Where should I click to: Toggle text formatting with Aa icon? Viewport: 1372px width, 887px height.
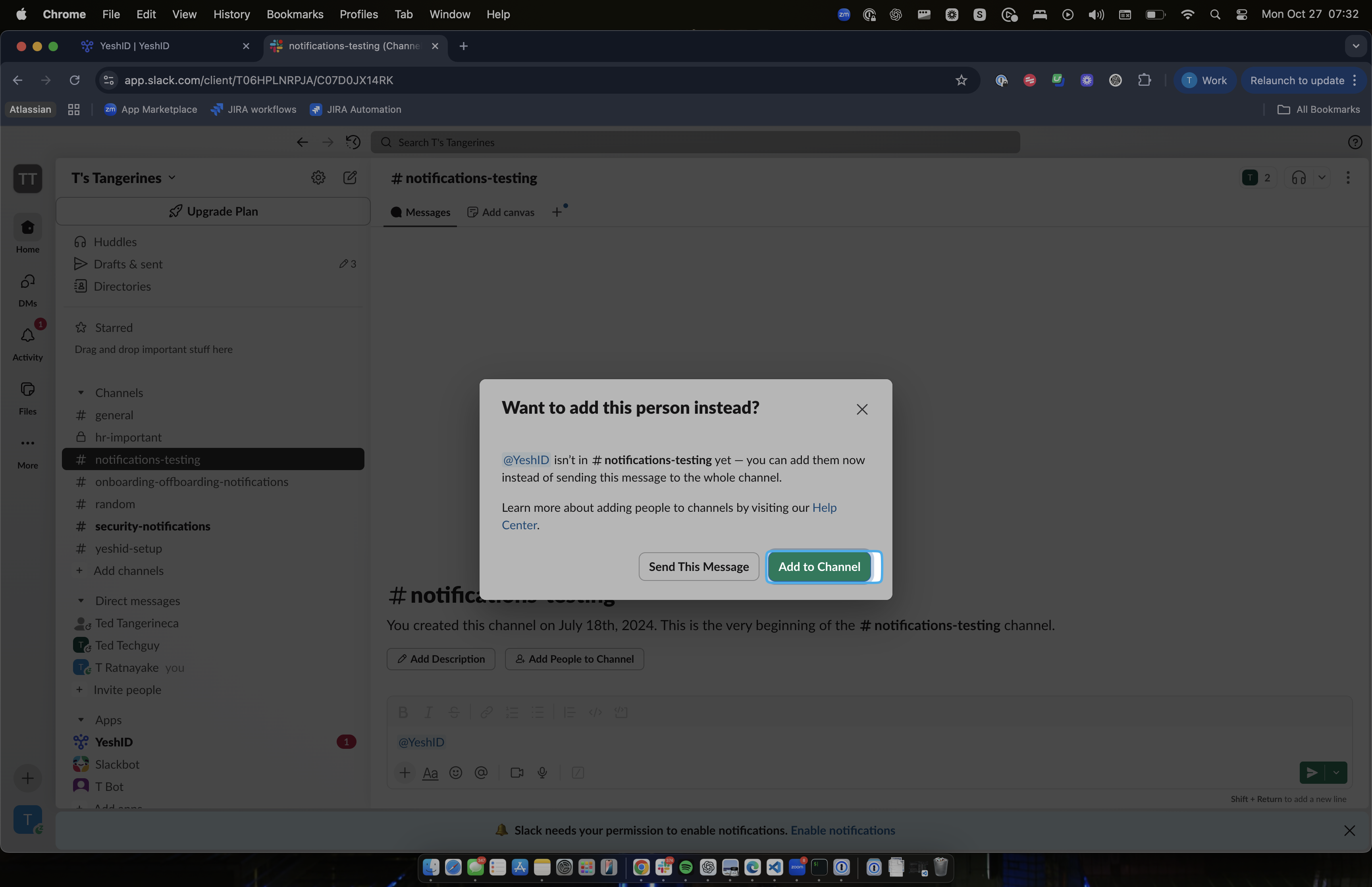click(430, 773)
